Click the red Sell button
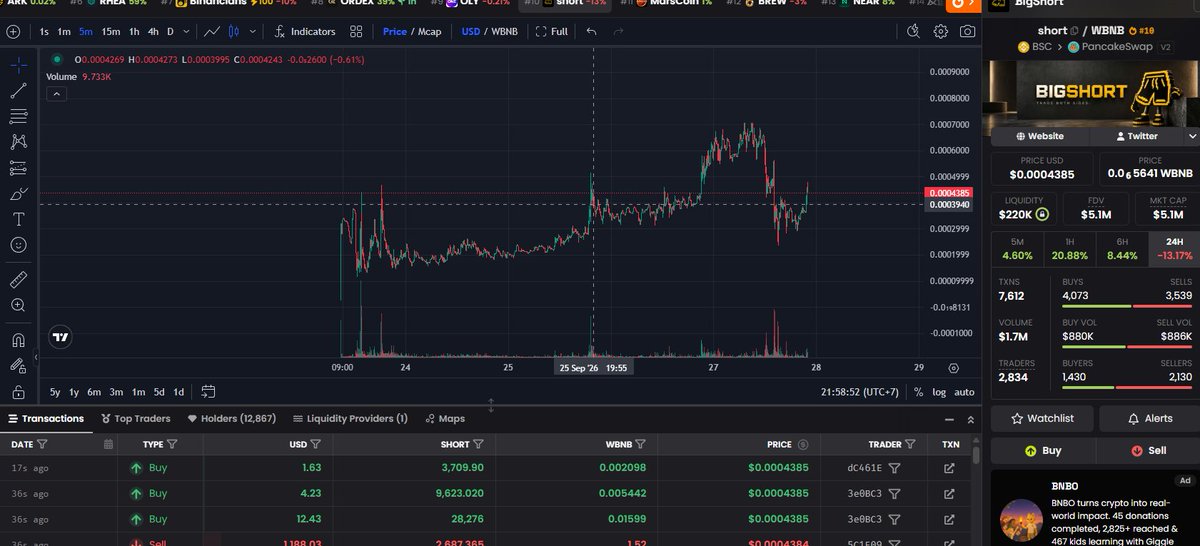 click(x=1149, y=450)
